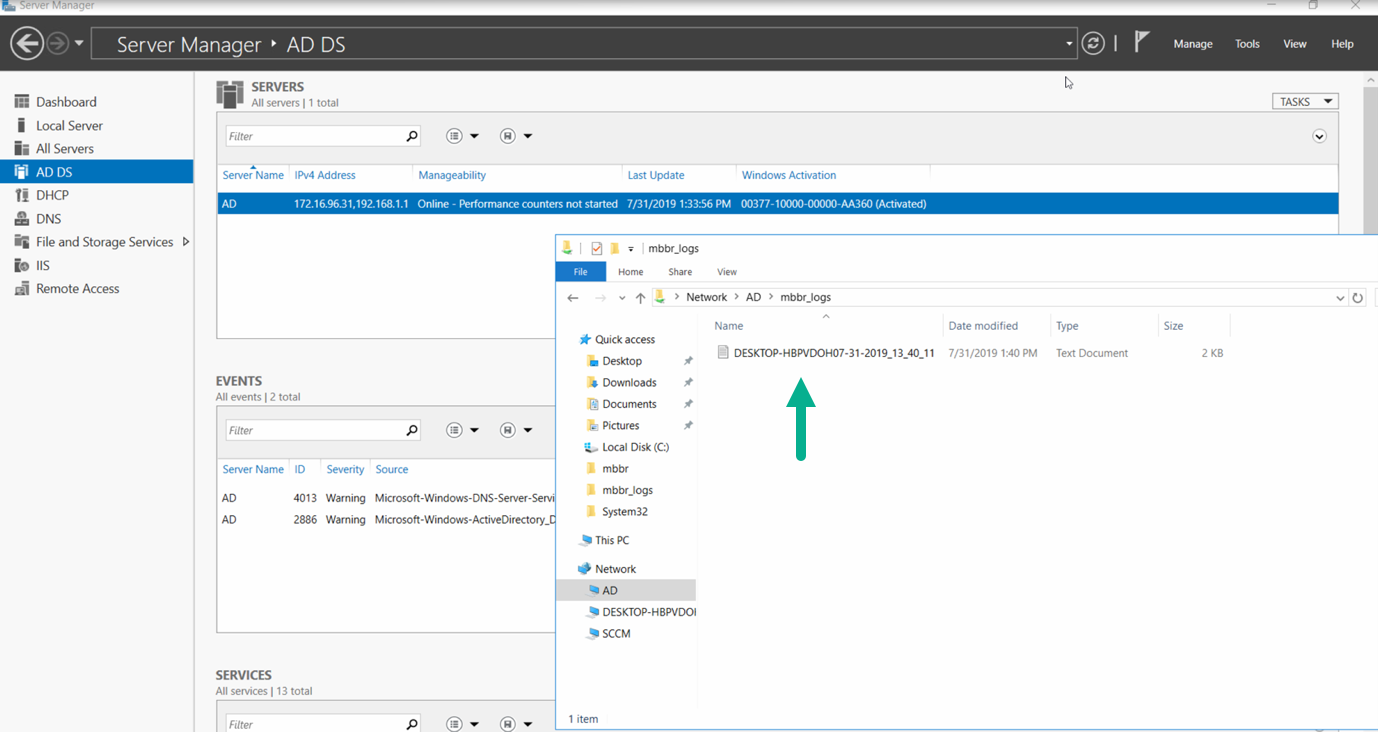Focus the Events filter input
1378x732 pixels.
(x=314, y=430)
